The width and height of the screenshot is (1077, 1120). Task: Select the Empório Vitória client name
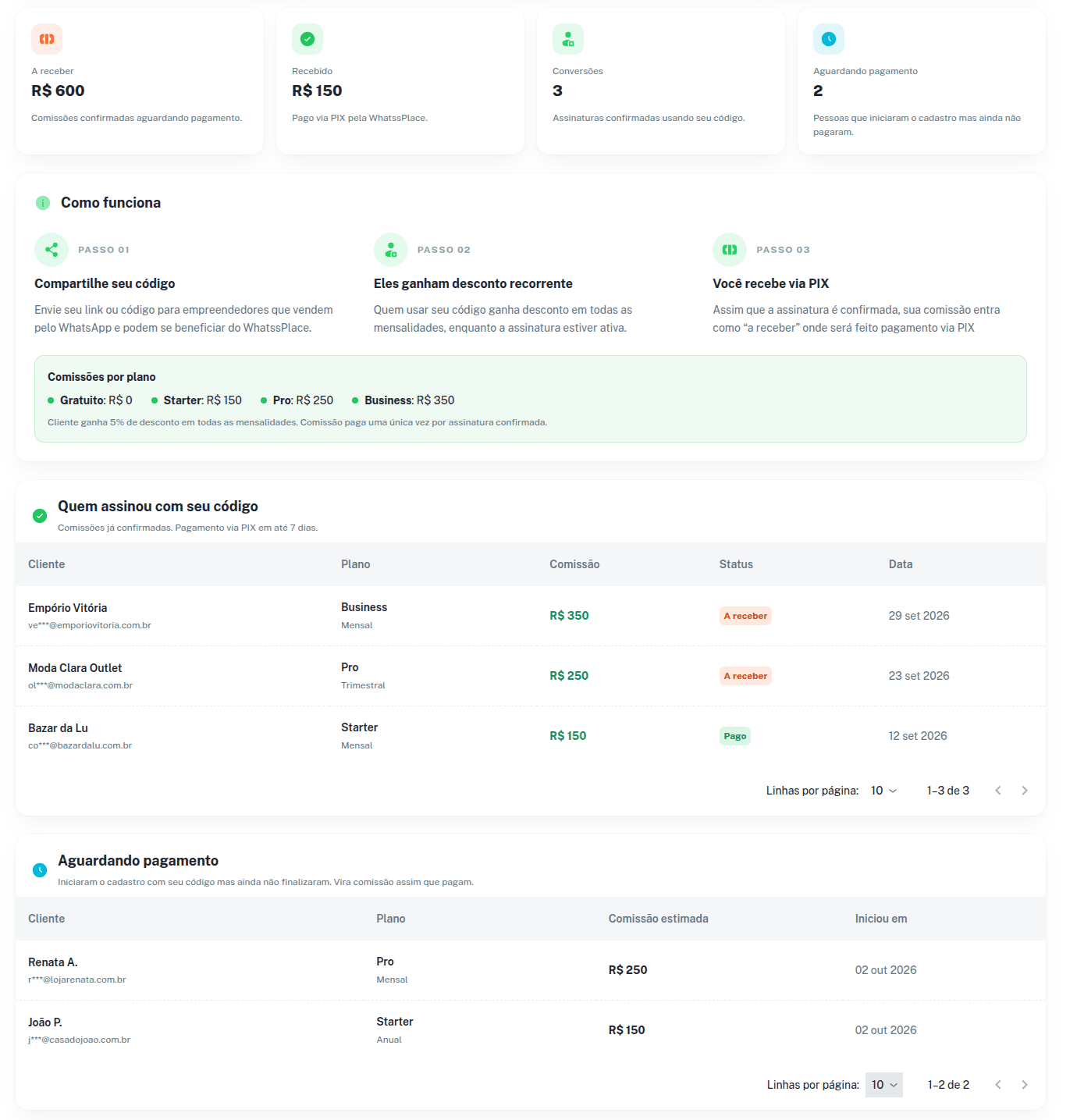[68, 608]
